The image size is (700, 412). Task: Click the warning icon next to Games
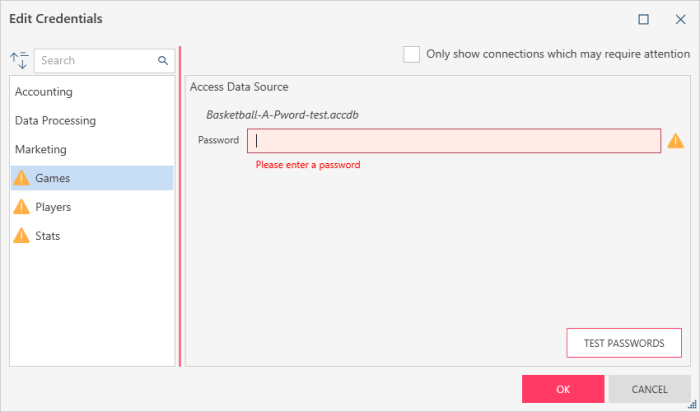[x=21, y=178]
